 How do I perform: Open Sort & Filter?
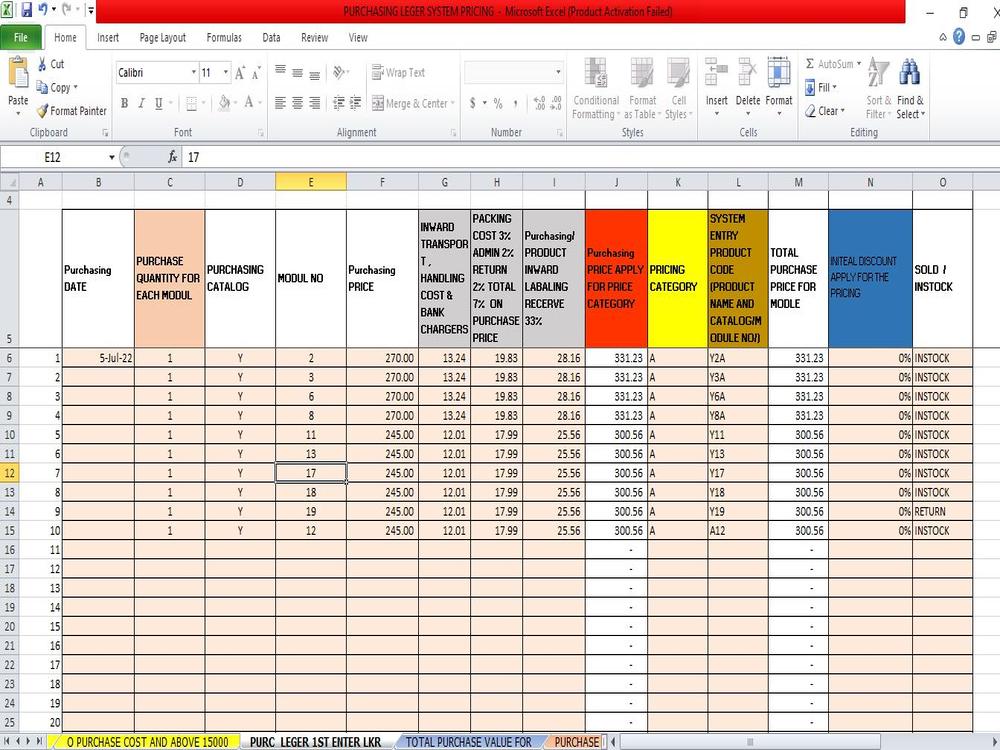coord(878,88)
